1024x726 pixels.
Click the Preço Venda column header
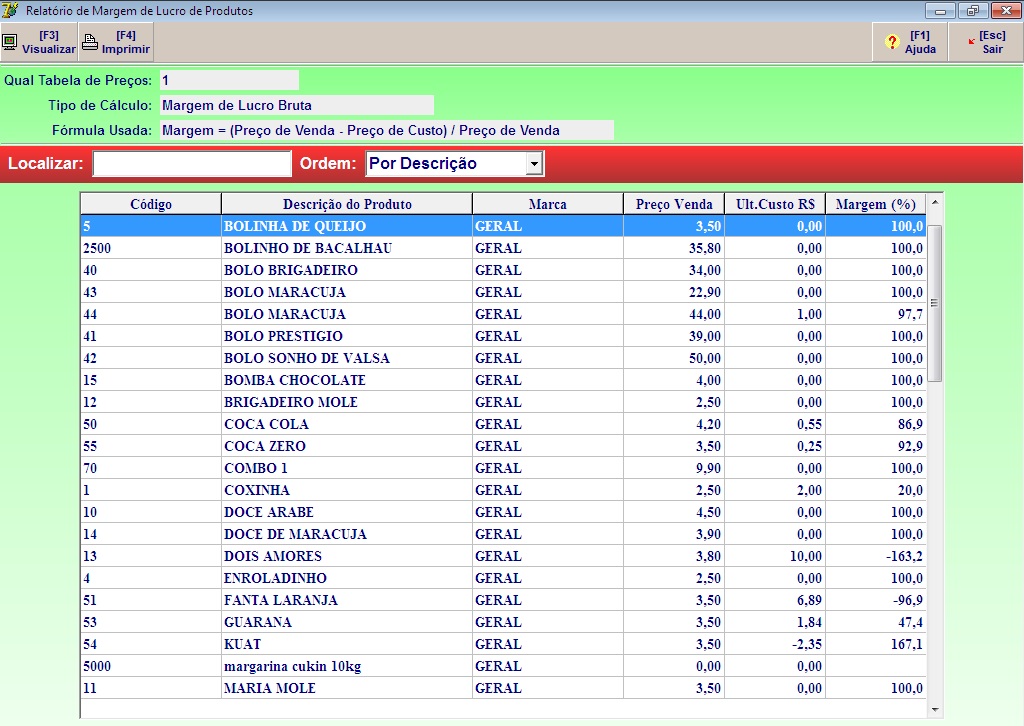[x=674, y=204]
